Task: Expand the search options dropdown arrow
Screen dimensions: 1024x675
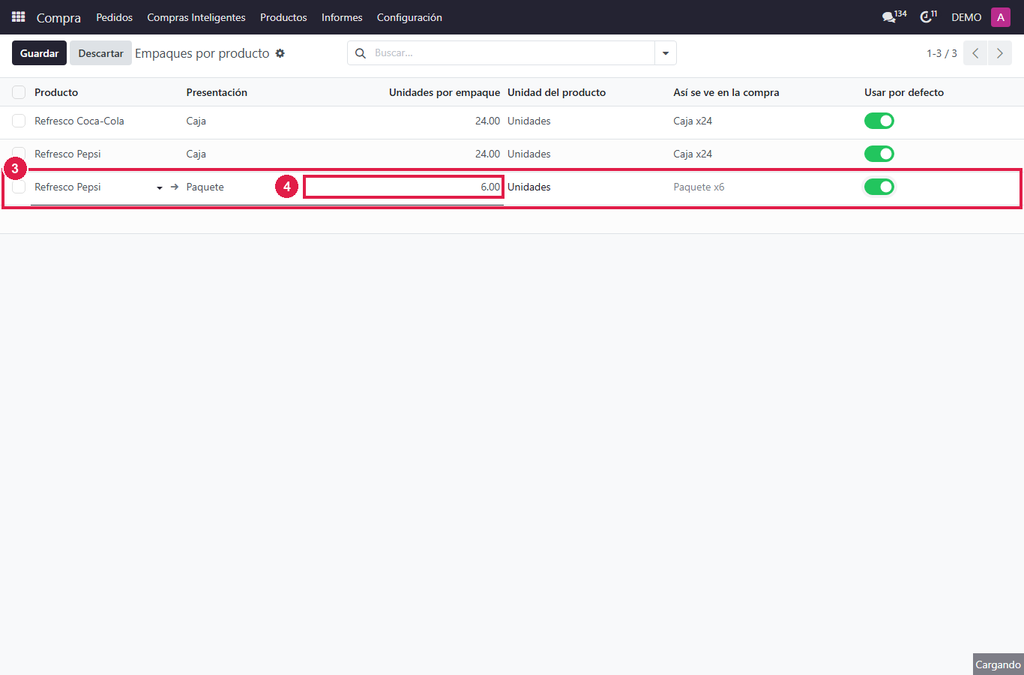Action: point(665,54)
